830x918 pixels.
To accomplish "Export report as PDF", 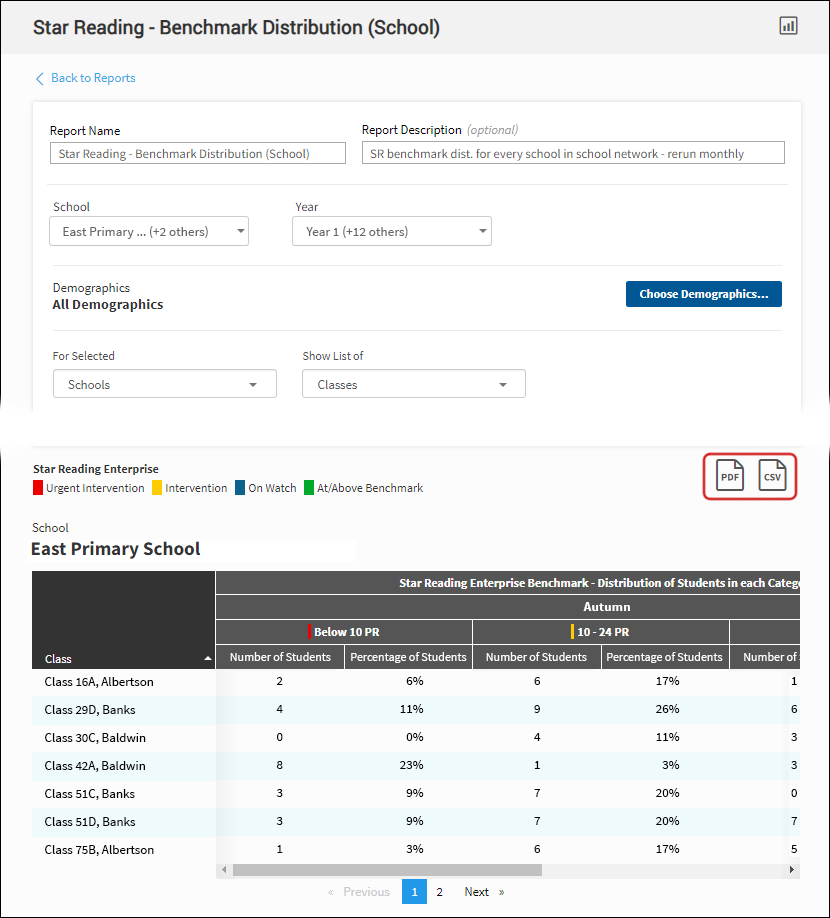I will click(730, 475).
